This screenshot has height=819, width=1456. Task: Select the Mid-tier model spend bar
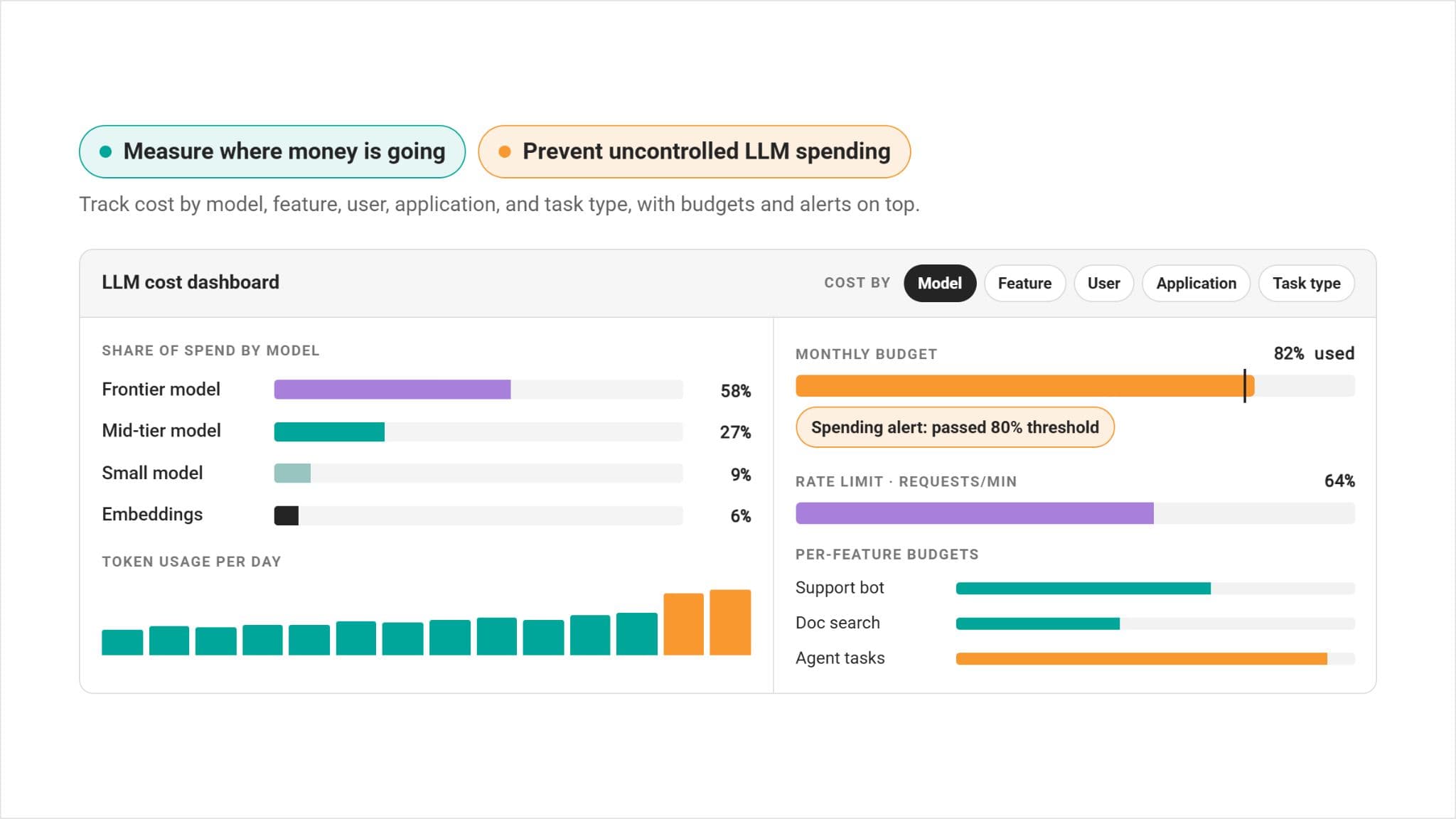329,432
